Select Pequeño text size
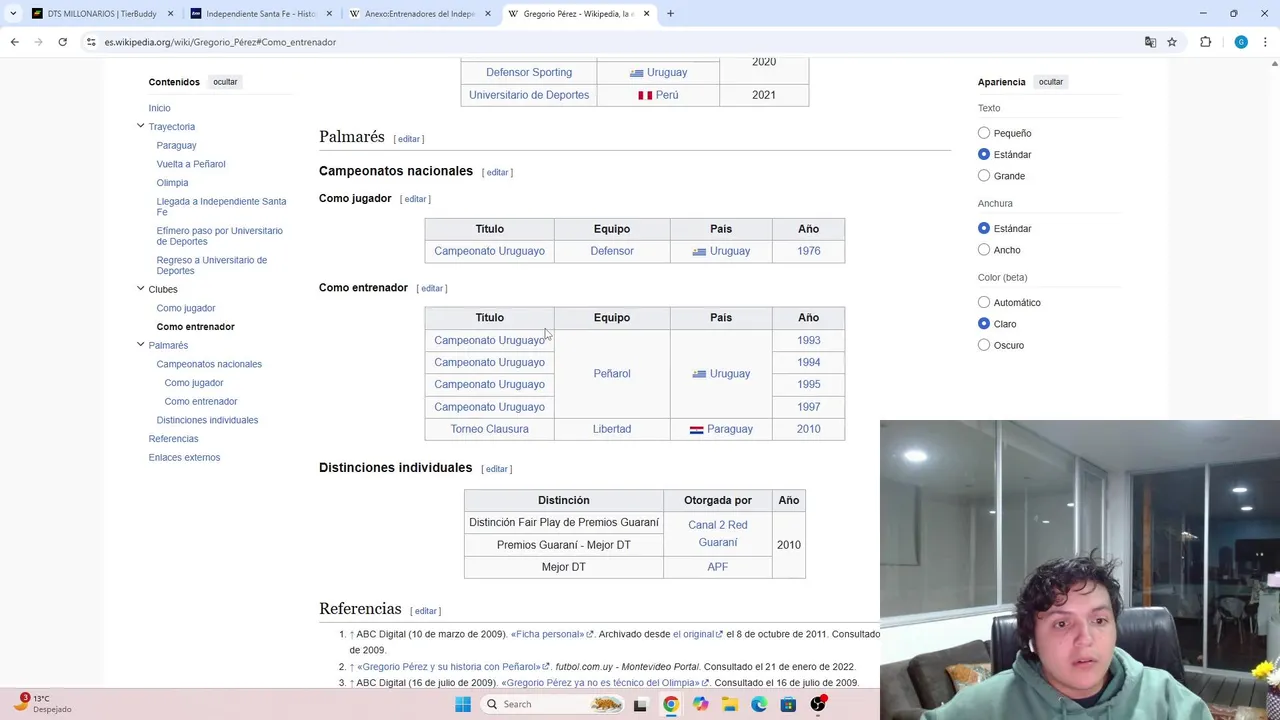The image size is (1280, 720). [x=984, y=133]
